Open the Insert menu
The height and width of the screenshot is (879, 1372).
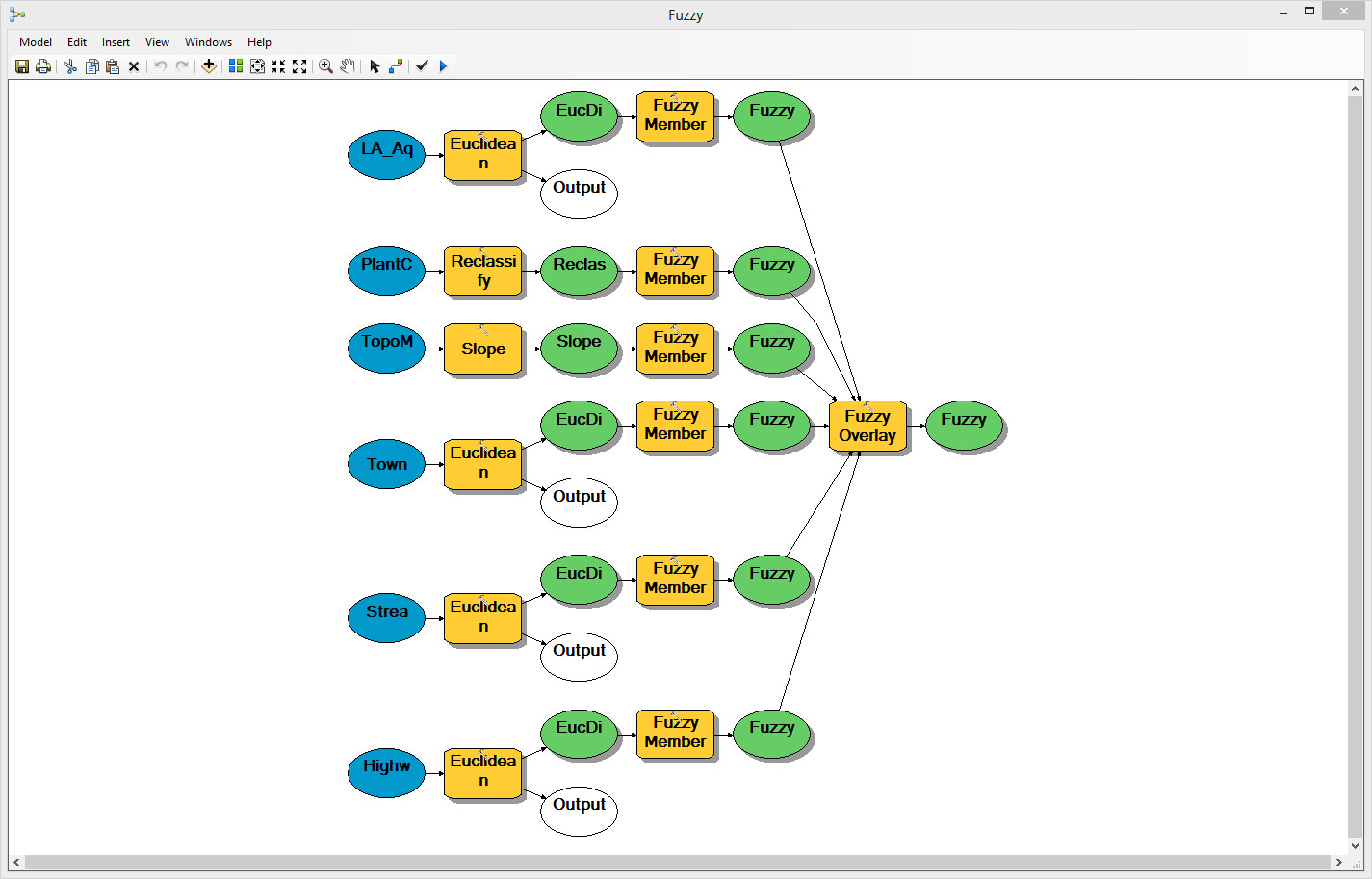(x=116, y=42)
